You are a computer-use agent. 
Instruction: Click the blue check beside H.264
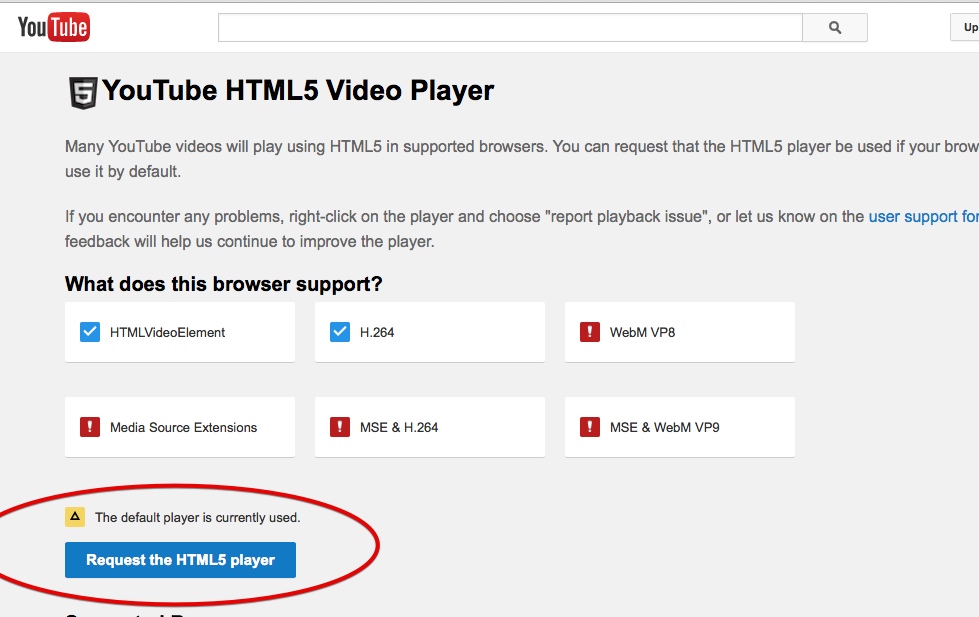click(340, 332)
